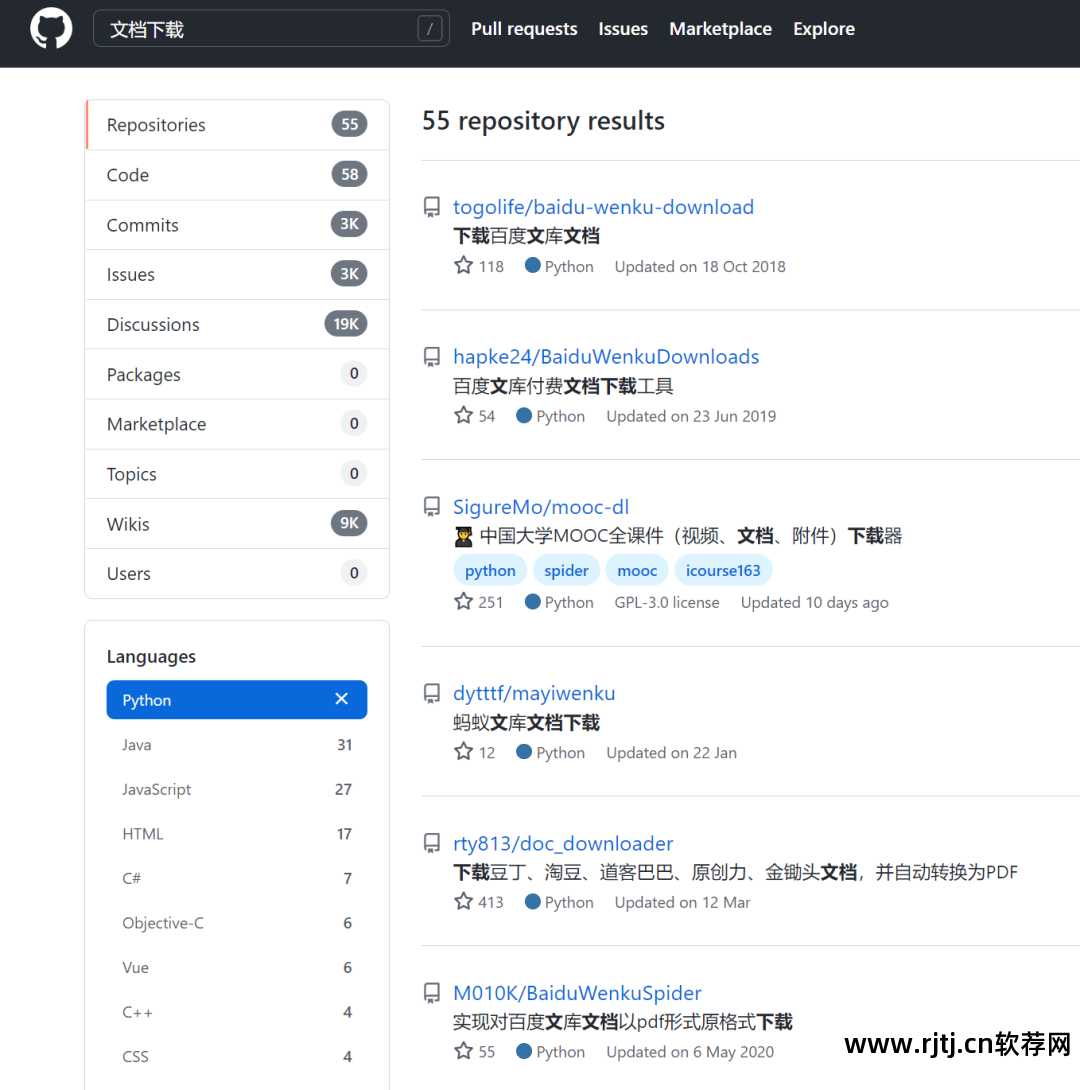Click the star icon showing 413 stars
Viewport: 1080px width, 1090px height.
[464, 902]
